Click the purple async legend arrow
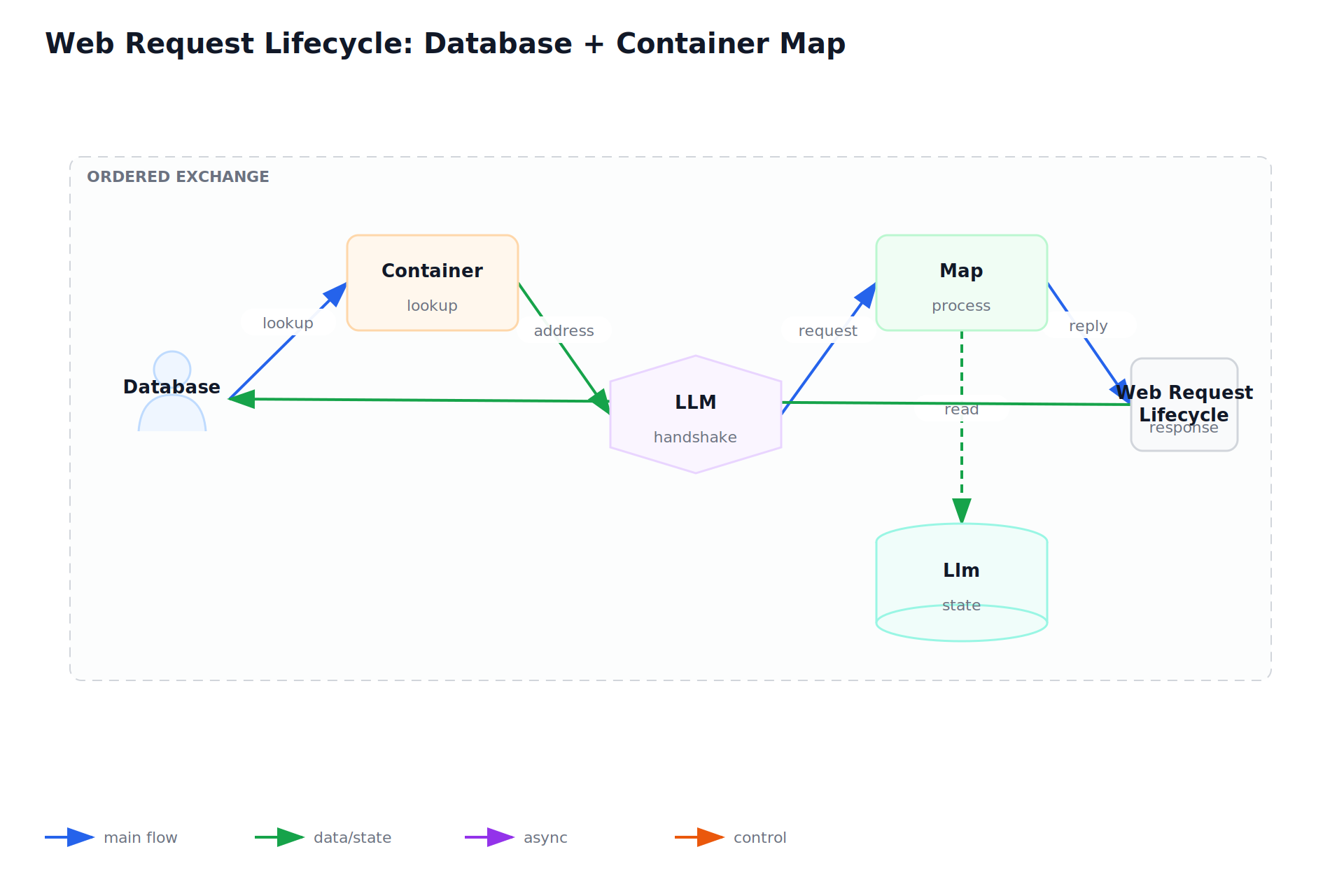 (x=490, y=837)
